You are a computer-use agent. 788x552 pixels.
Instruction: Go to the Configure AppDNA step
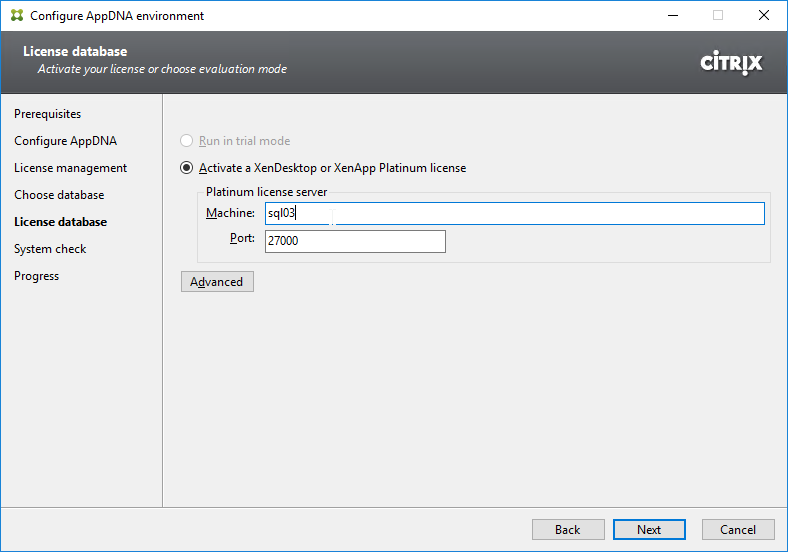coord(65,141)
